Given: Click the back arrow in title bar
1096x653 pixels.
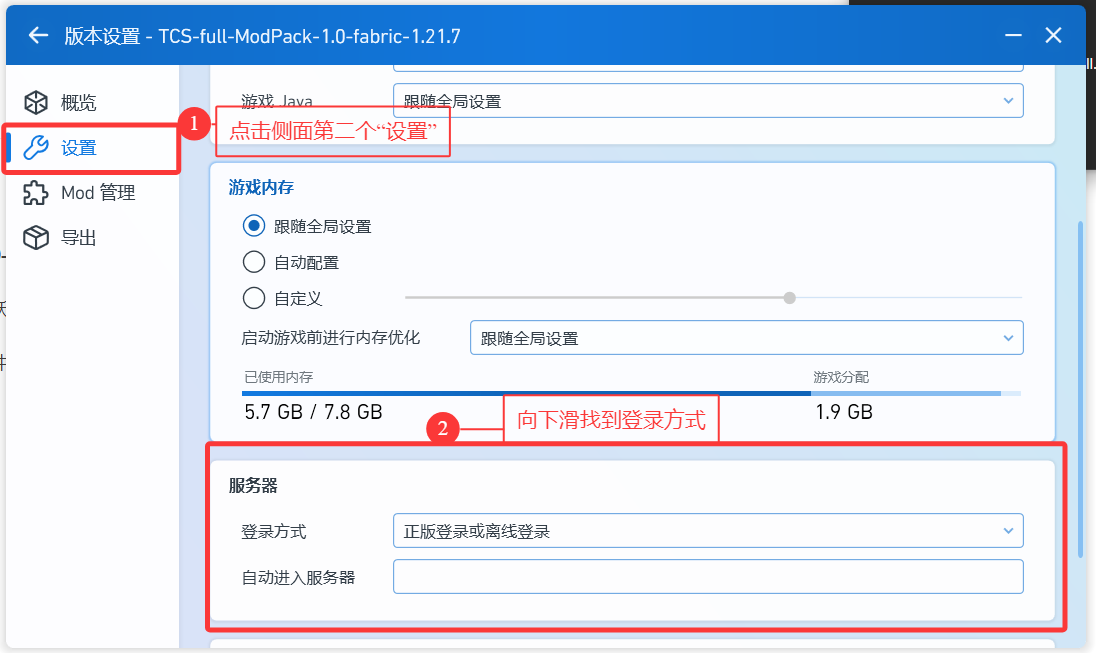Looking at the screenshot, I should tap(38, 35).
